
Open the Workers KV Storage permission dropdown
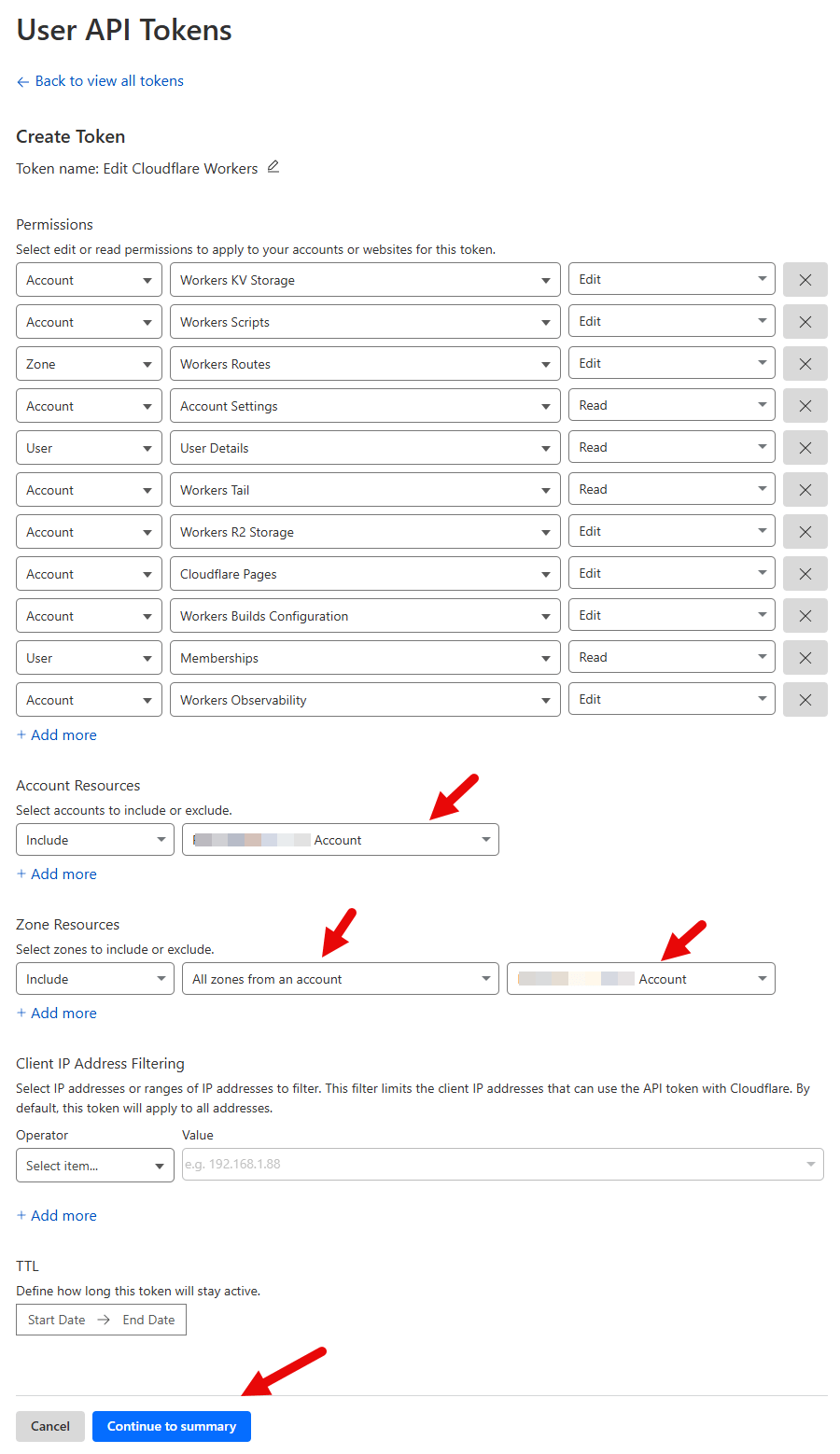[365, 280]
